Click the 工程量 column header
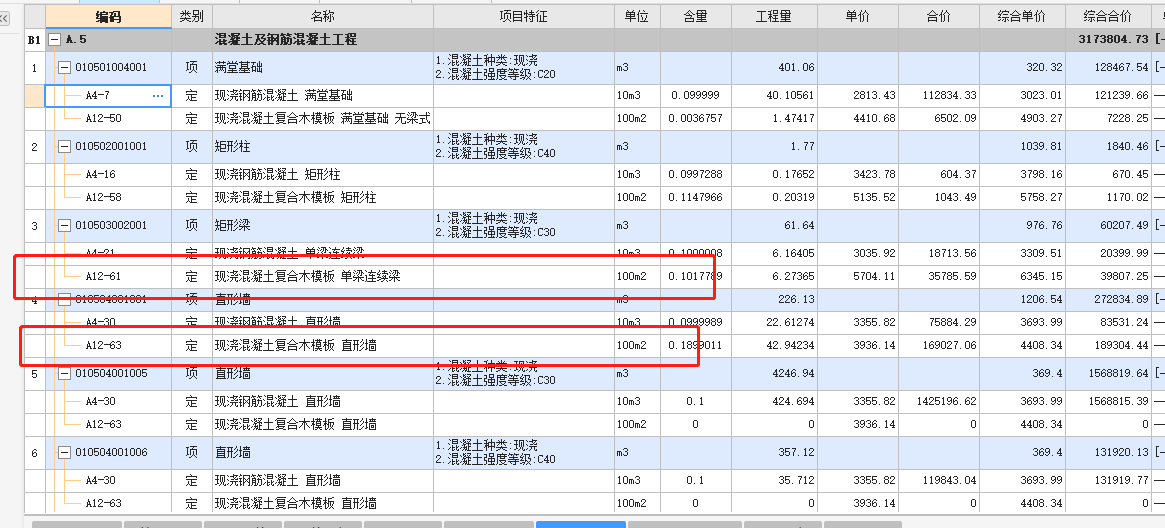The height and width of the screenshot is (528, 1165). pyautogui.click(x=774, y=16)
